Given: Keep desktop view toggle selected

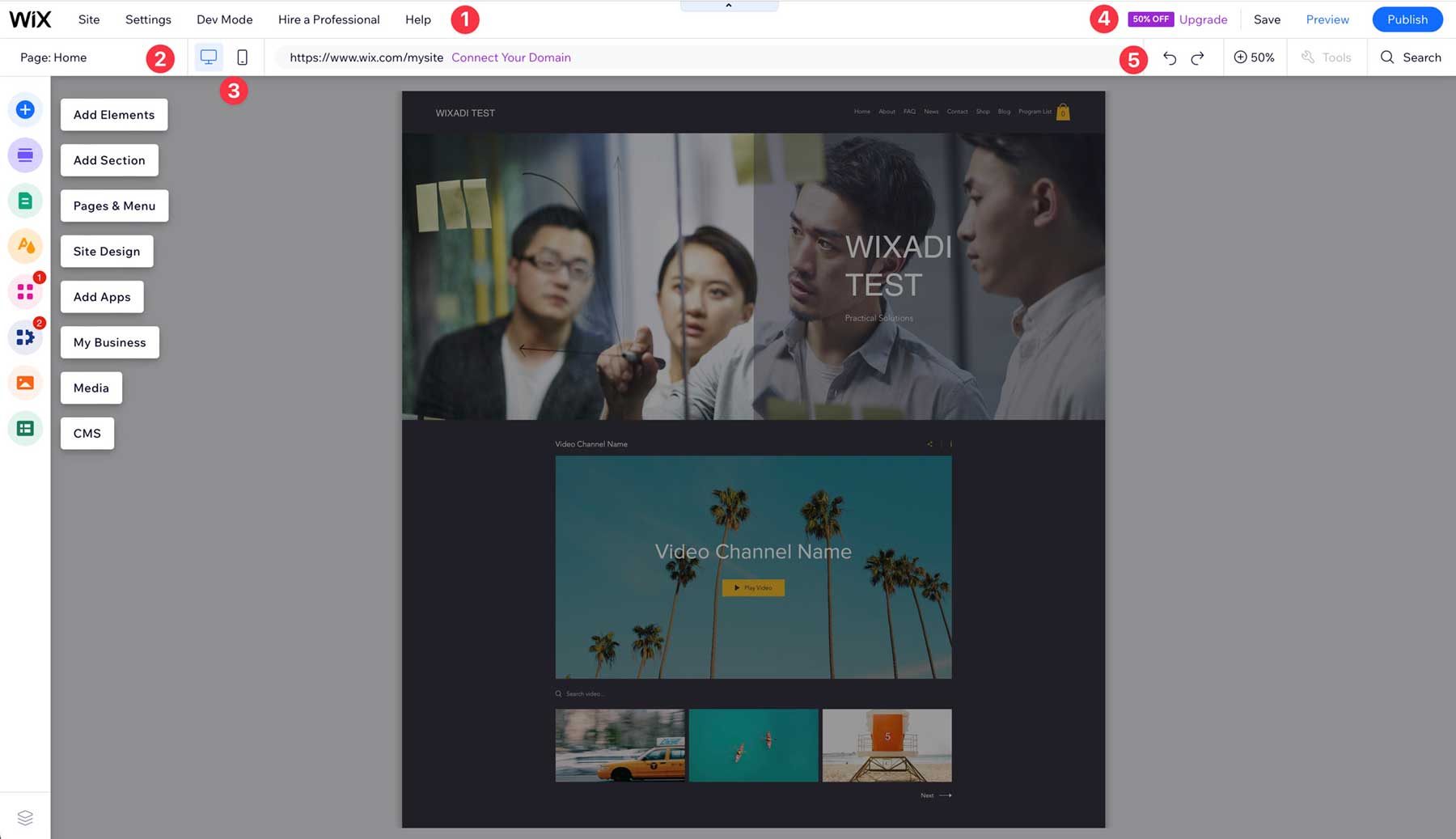Looking at the screenshot, I should point(210,57).
